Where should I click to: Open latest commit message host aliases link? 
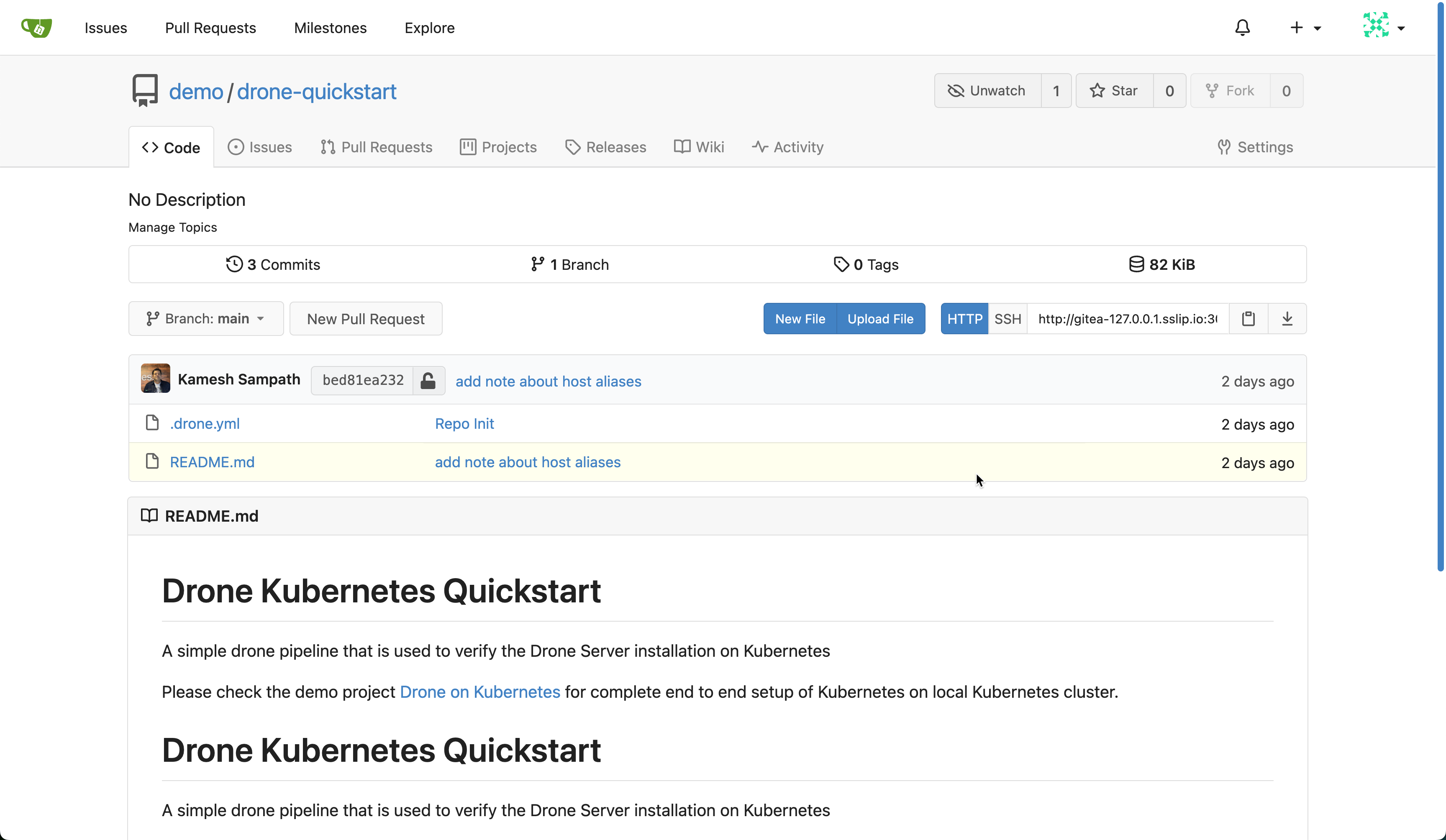click(549, 381)
